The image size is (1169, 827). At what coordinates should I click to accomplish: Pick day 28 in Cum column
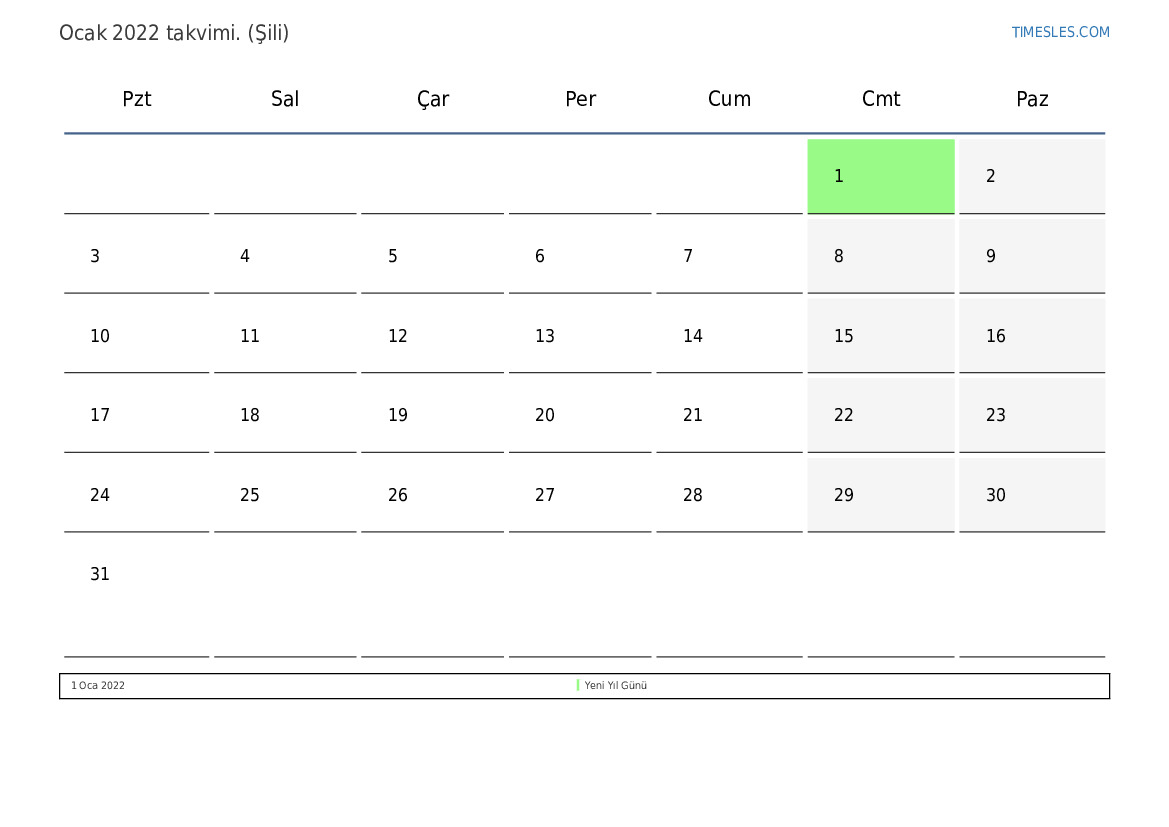coord(729,495)
